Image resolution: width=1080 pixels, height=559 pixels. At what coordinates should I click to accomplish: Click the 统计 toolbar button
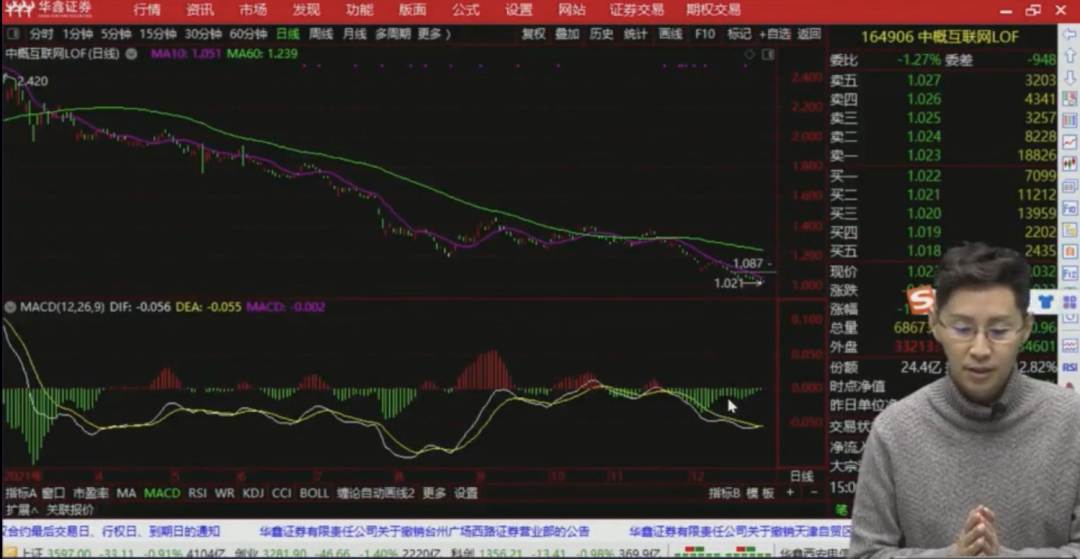[x=636, y=34]
